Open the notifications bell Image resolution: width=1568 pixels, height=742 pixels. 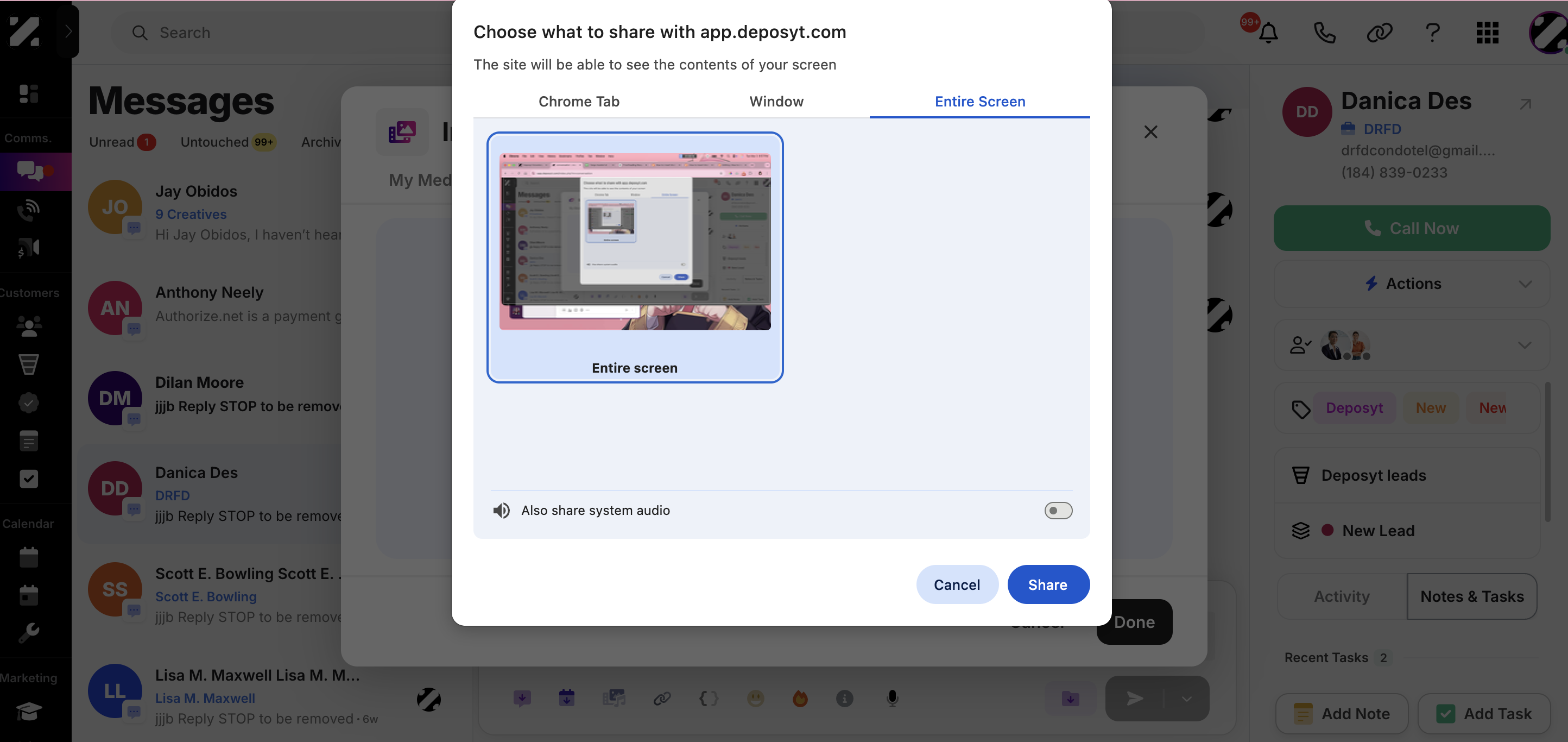click(1268, 32)
